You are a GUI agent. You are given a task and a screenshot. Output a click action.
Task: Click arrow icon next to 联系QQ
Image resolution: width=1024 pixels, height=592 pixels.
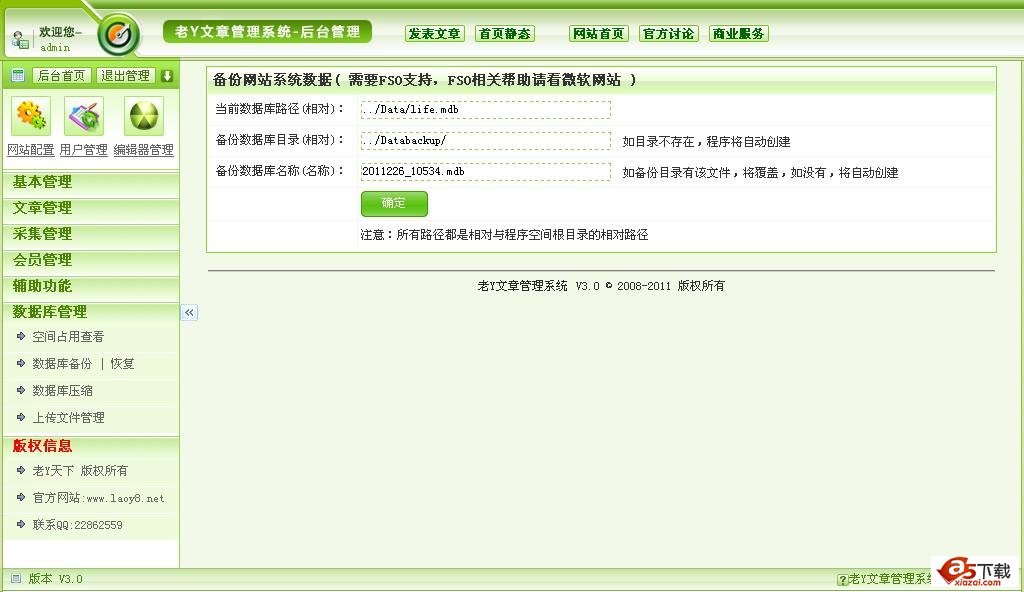coord(21,524)
